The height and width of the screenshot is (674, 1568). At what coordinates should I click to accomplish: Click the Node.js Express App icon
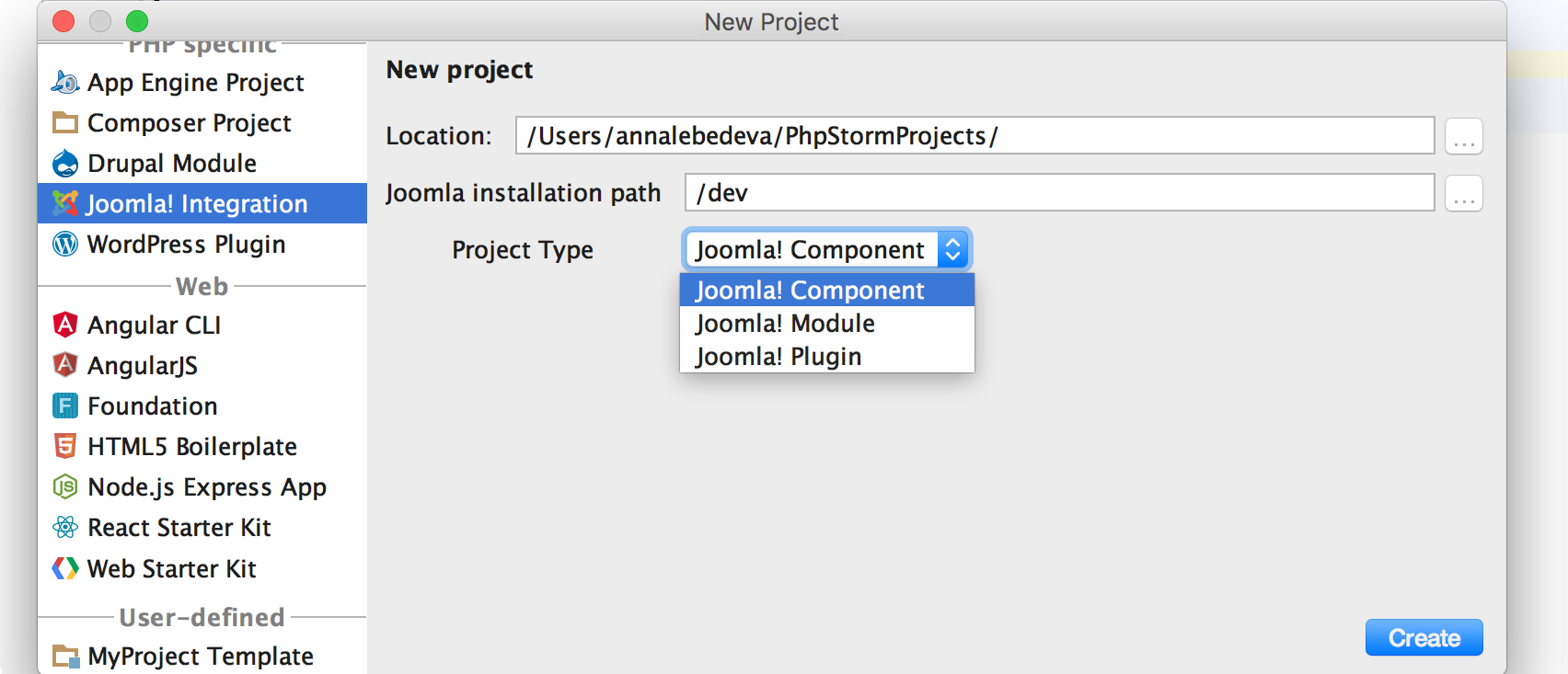65,487
